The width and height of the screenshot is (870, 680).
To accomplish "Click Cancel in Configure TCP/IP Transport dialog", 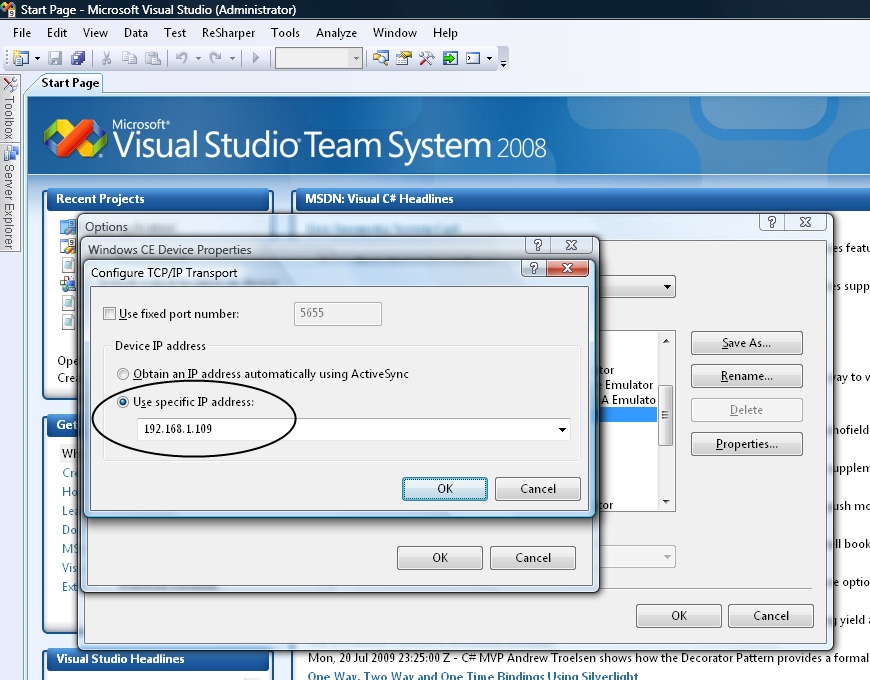I will click(538, 489).
